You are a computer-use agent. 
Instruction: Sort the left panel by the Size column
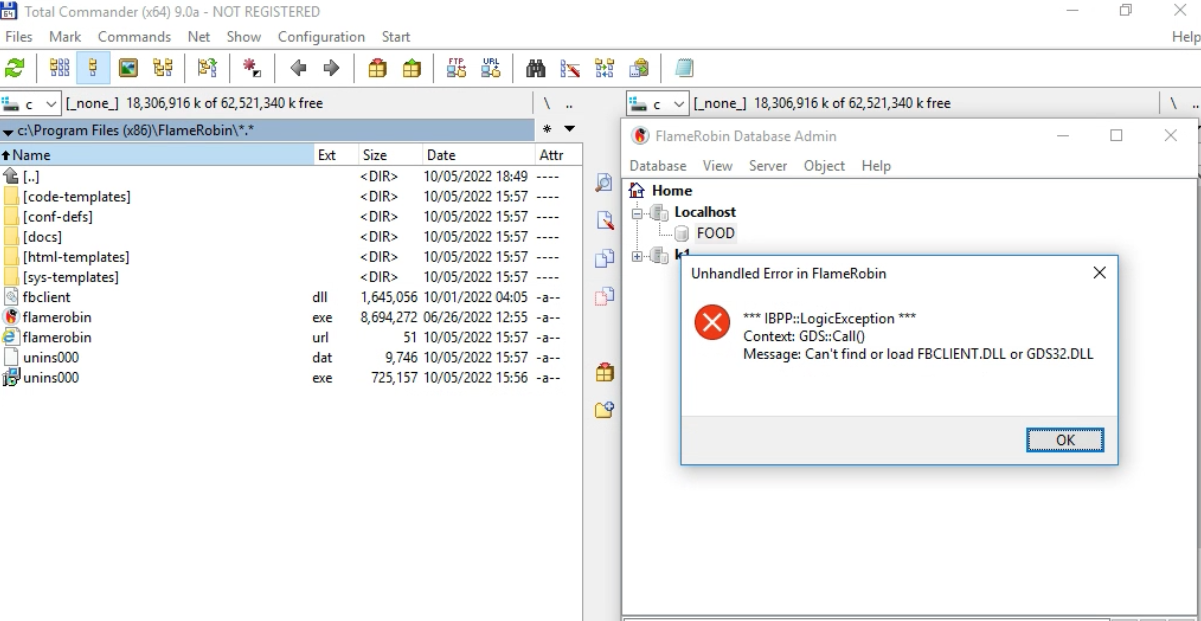tap(390, 155)
